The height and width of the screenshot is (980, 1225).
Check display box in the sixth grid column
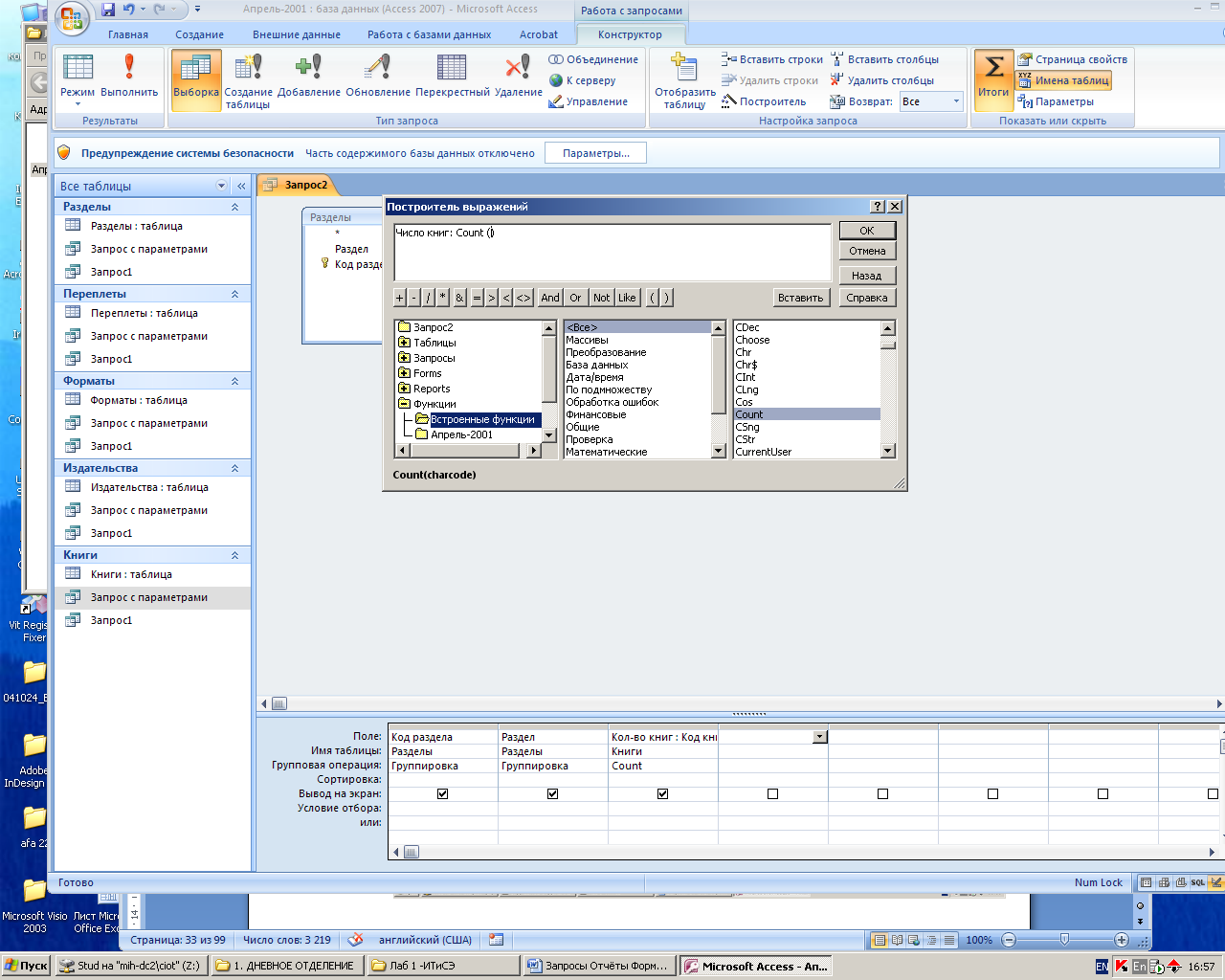coord(992,794)
